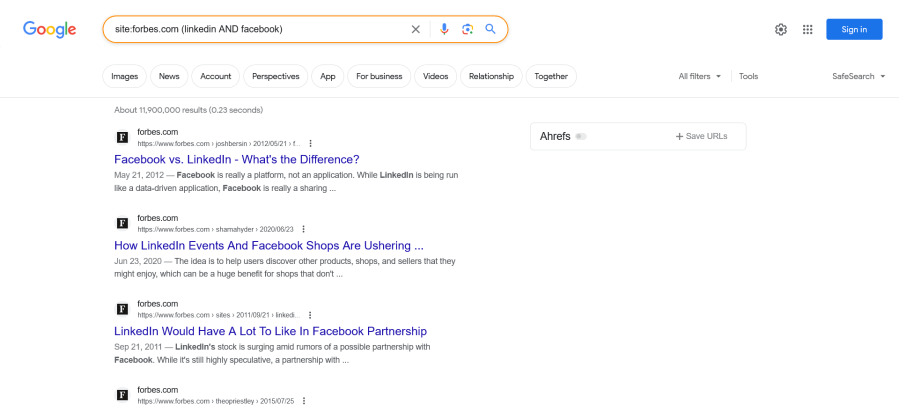Screen dimensions: 899x411
Task: Open LinkedIn Would Have A Lot To Like result
Action: point(271,331)
